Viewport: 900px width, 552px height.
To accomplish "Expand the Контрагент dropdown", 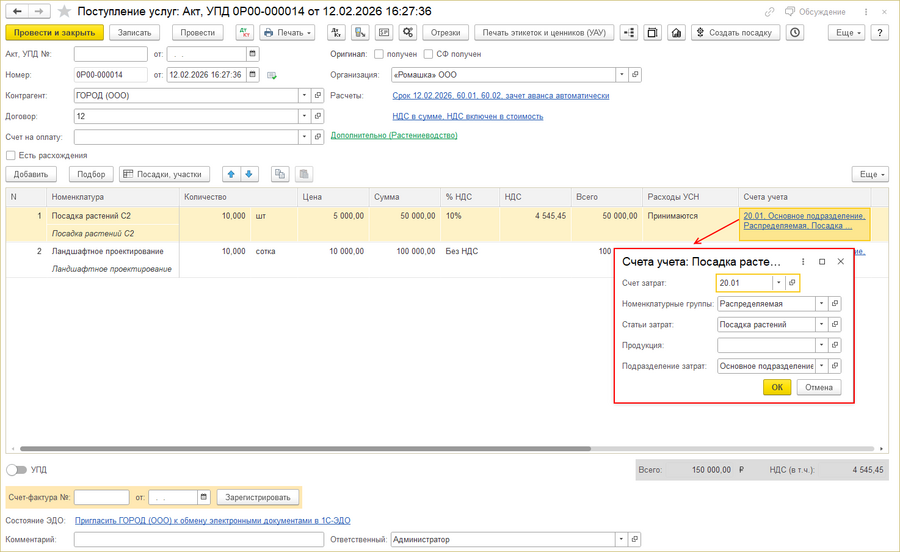I will tap(304, 96).
